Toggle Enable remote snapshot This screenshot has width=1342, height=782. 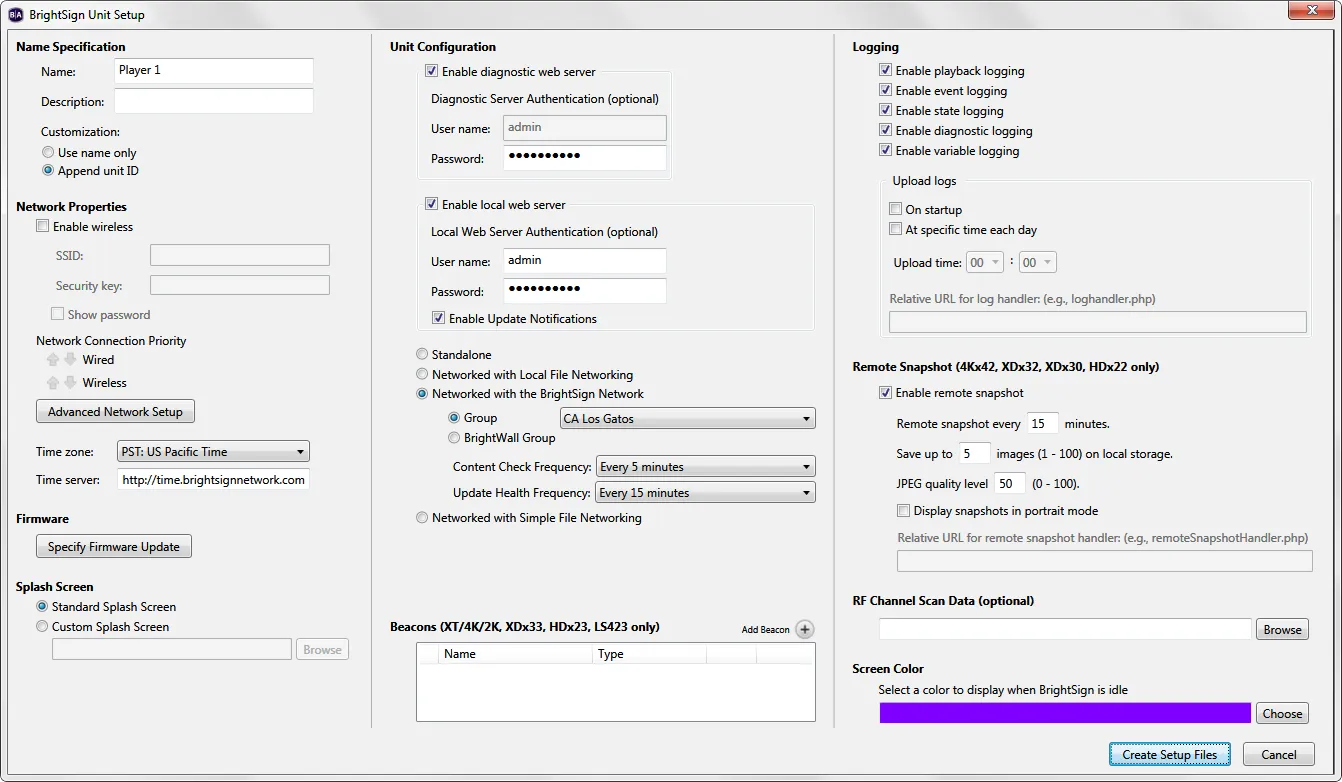point(886,393)
